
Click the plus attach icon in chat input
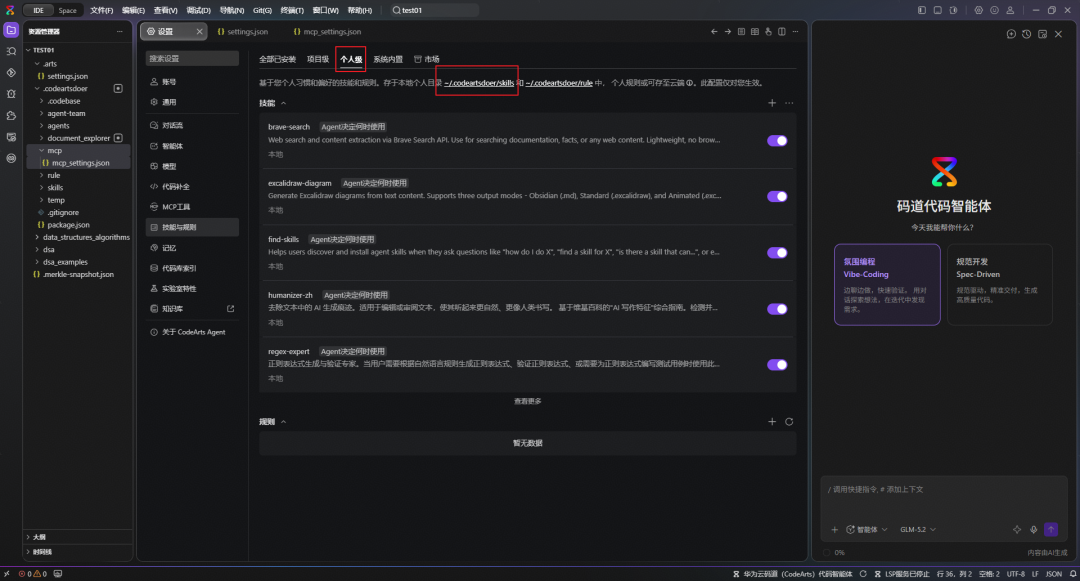point(835,529)
